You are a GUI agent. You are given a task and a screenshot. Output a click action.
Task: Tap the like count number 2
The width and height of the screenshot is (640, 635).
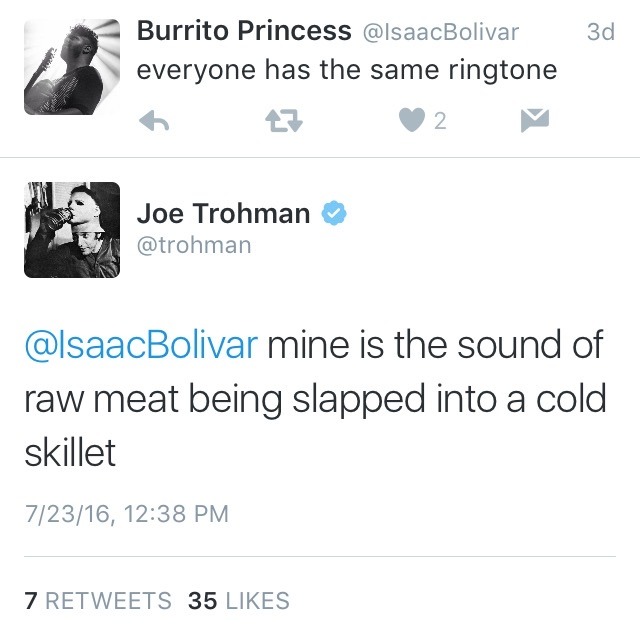click(440, 121)
